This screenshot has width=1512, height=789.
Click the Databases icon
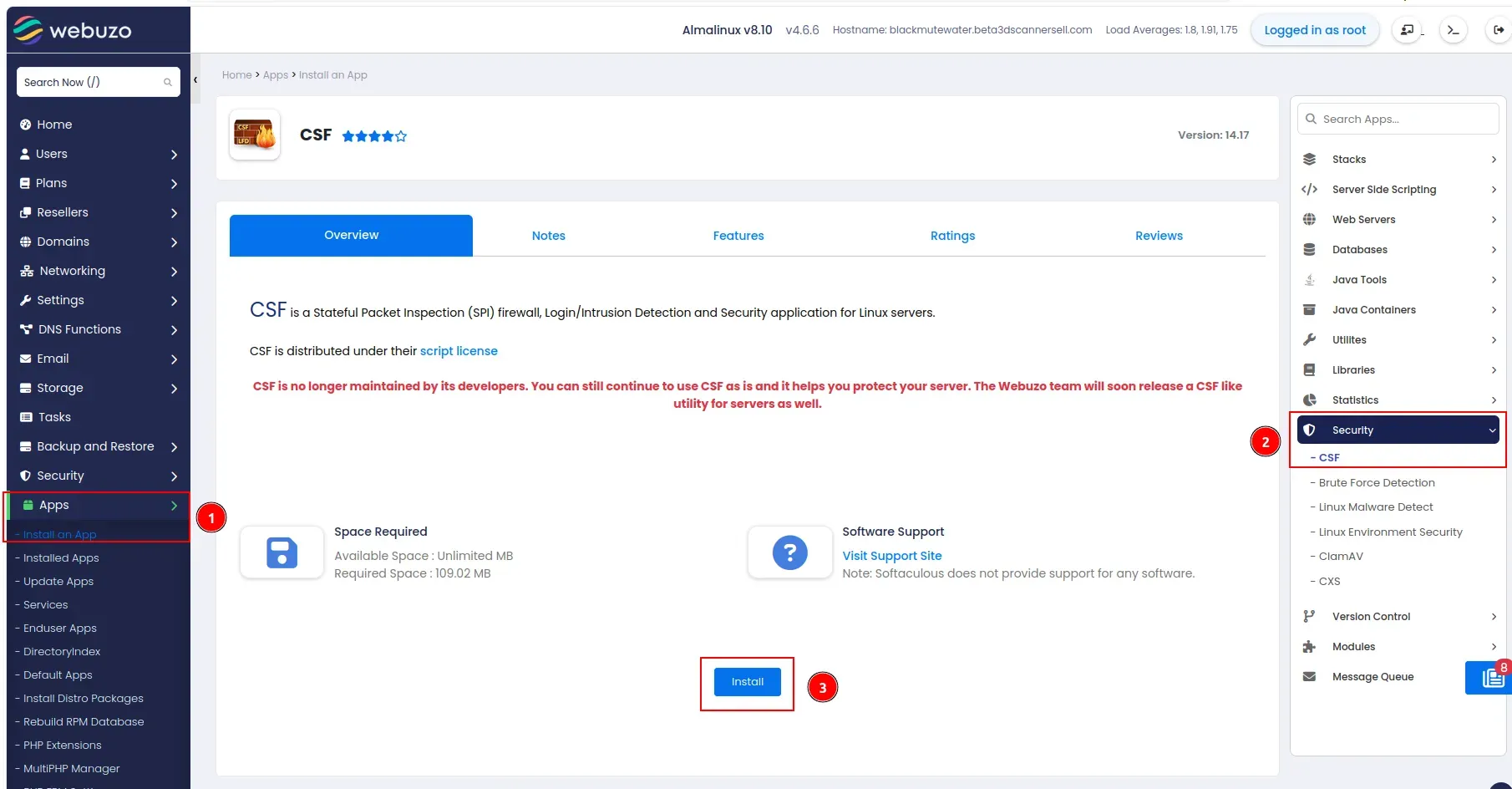pos(1310,249)
